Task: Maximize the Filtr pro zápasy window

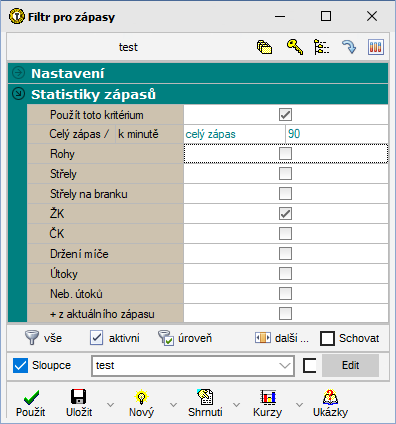Action: [326, 16]
